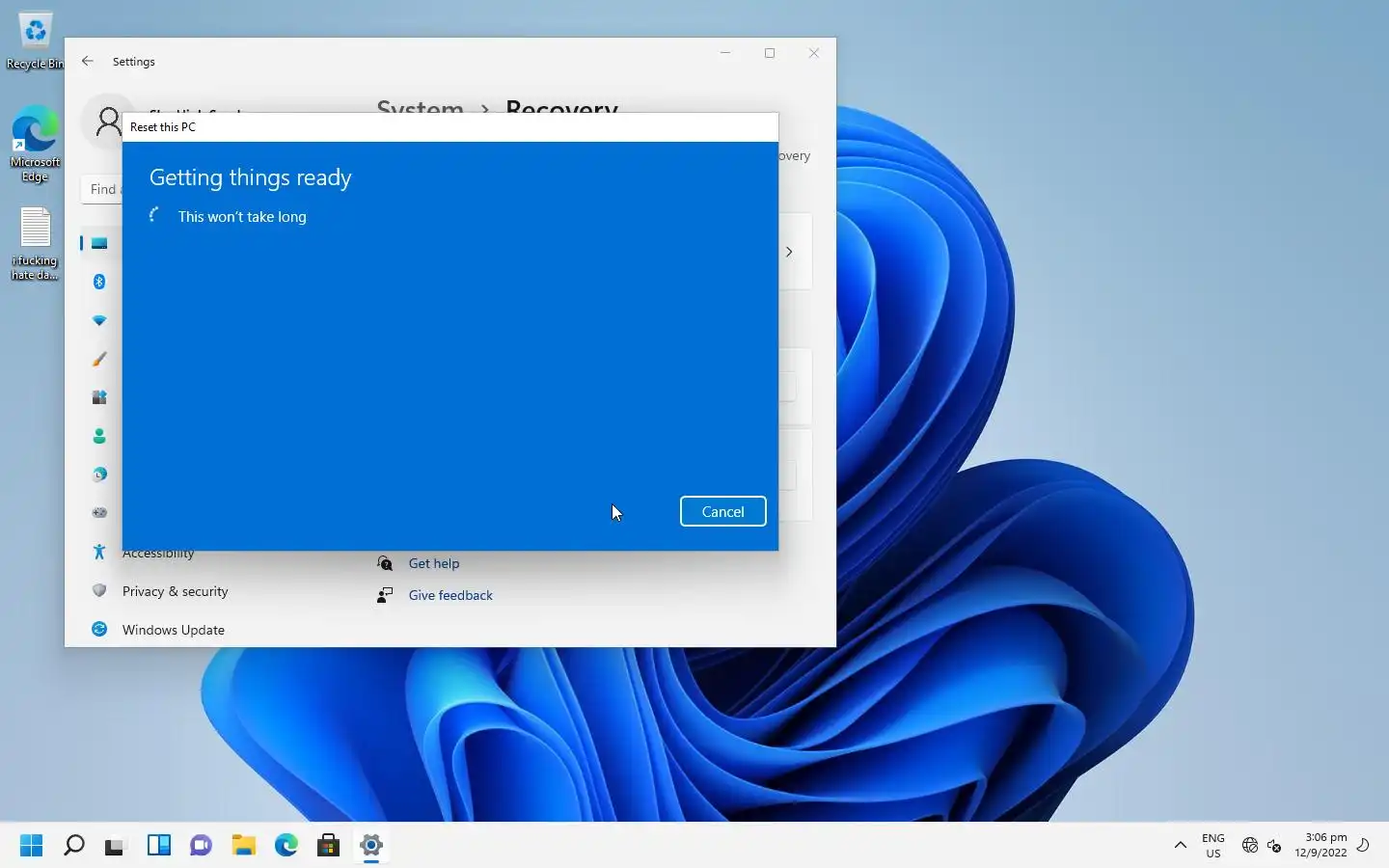The height and width of the screenshot is (868, 1389).
Task: Show hidden system tray icons
Action: pyautogui.click(x=1180, y=846)
